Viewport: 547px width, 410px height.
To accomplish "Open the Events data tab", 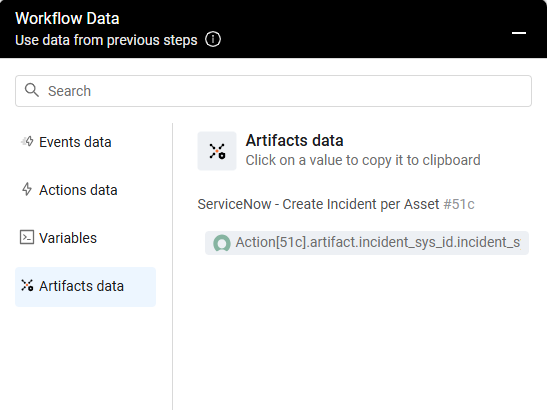I will coord(85,142).
